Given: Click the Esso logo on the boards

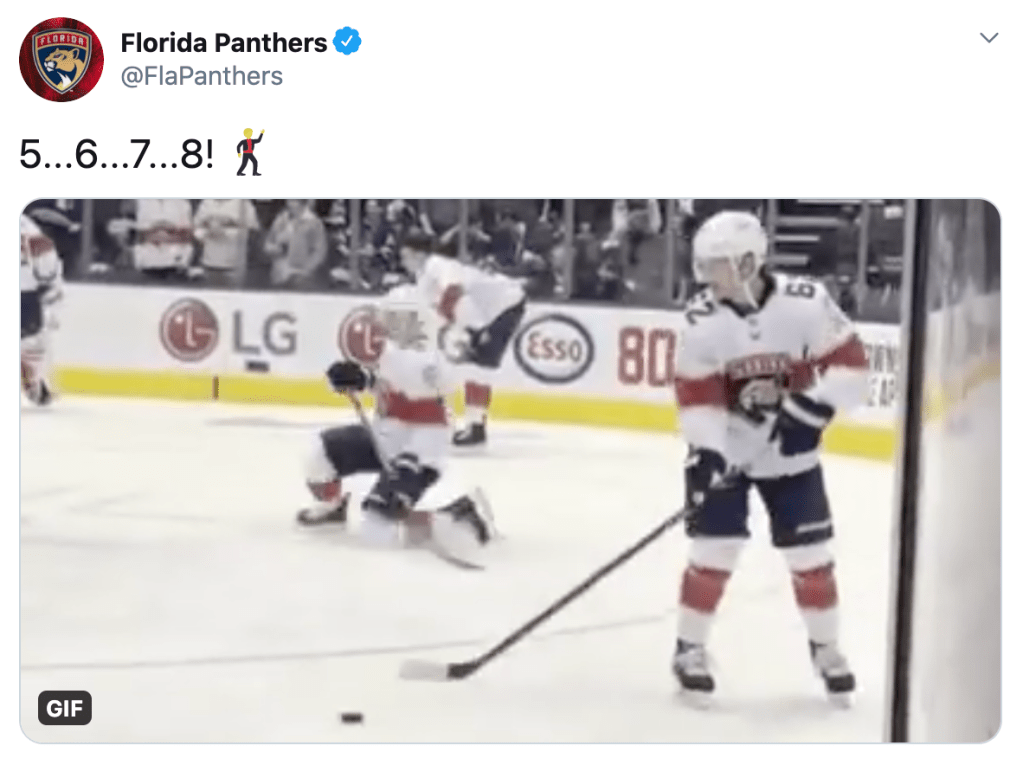Looking at the screenshot, I should point(553,349).
